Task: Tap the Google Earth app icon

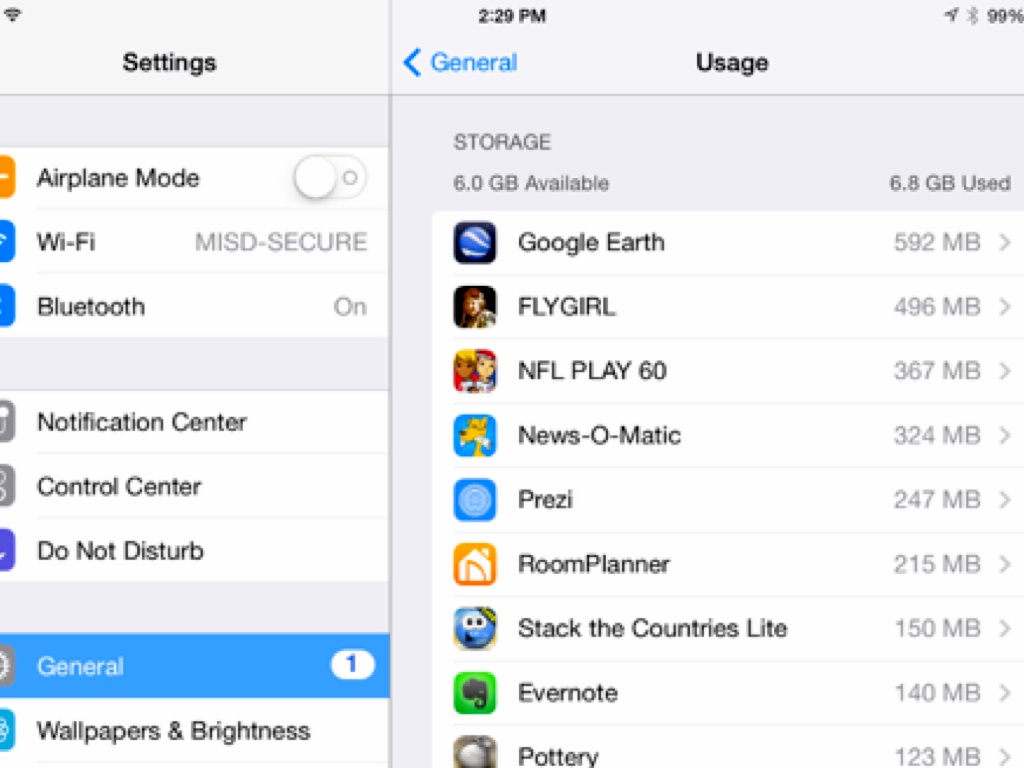Action: click(475, 243)
